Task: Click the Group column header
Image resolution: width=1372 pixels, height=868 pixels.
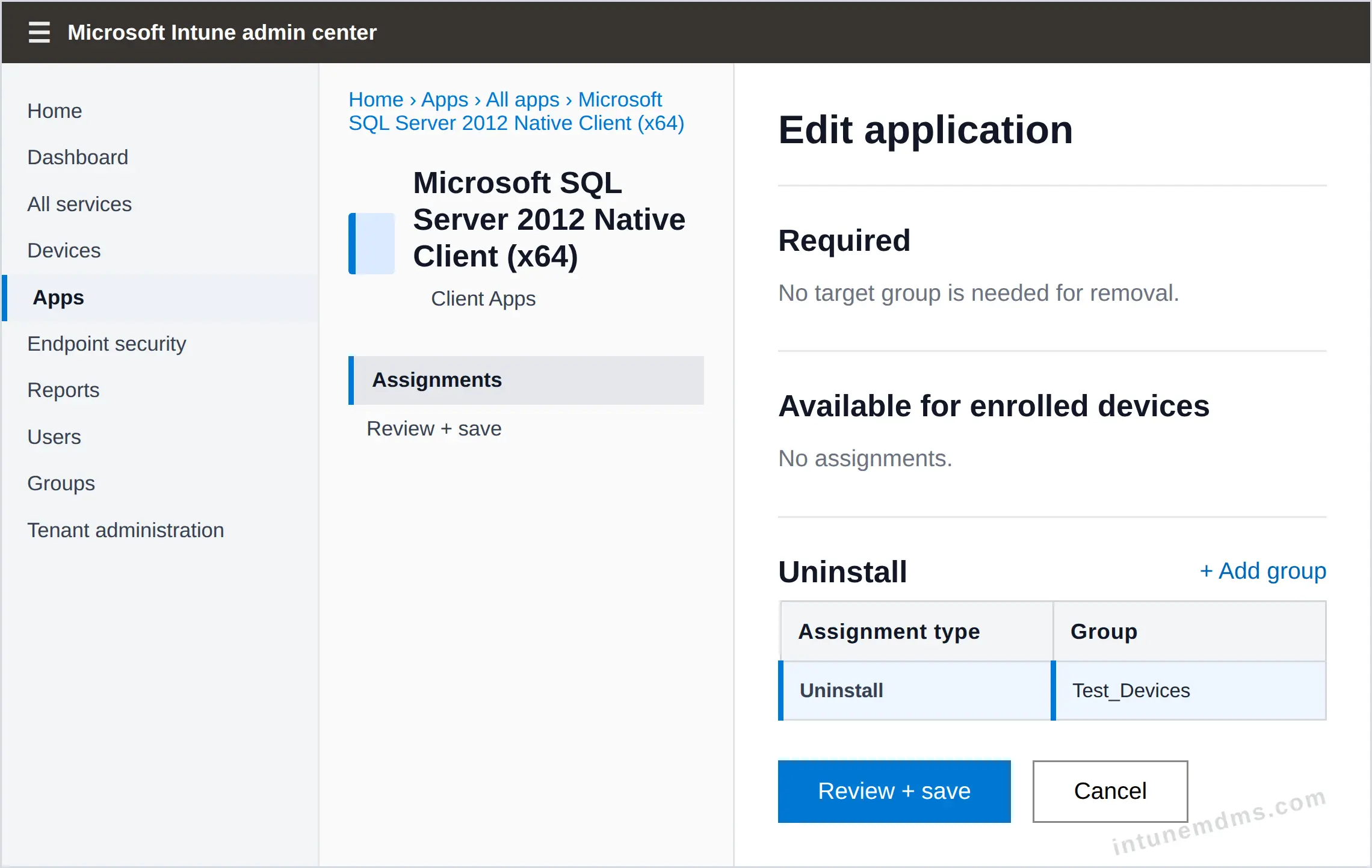Action: [x=1190, y=631]
